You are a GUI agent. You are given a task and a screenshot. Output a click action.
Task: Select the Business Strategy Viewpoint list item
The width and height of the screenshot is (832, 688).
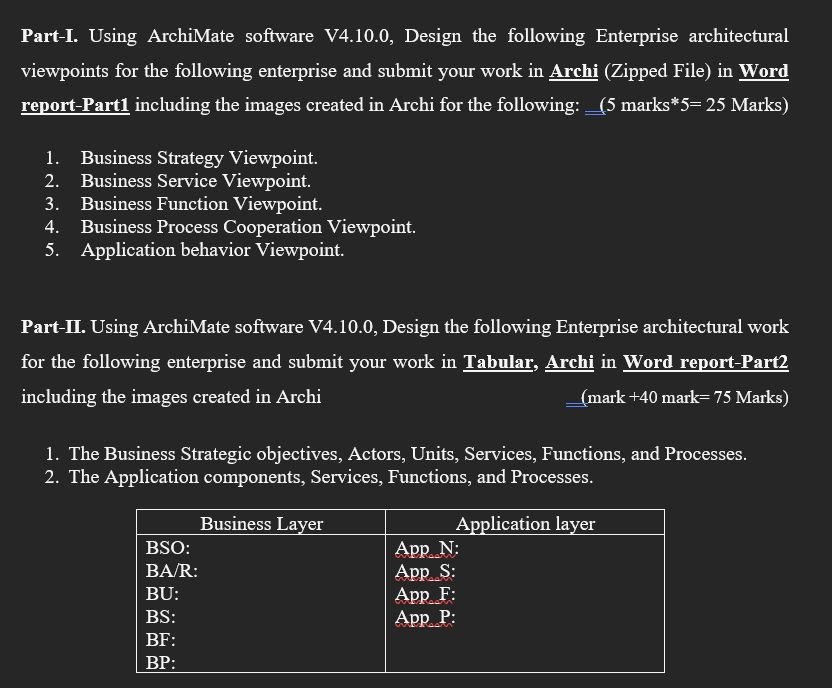199,157
